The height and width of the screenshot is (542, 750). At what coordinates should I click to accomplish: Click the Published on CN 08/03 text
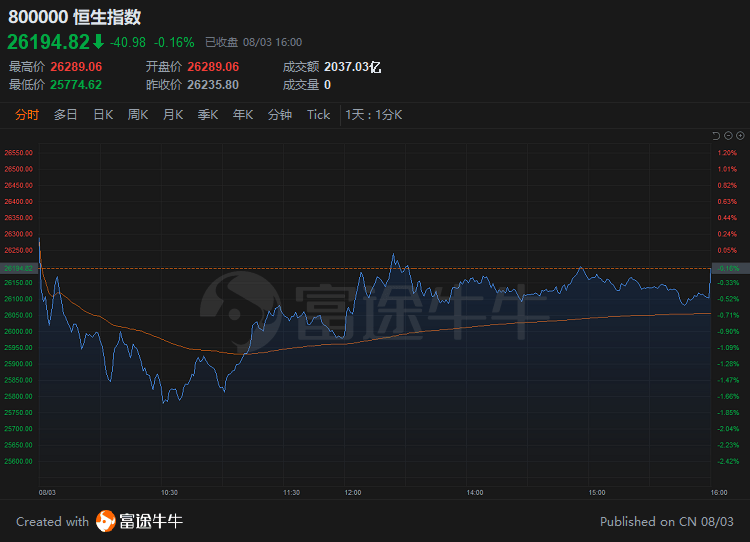(667, 521)
